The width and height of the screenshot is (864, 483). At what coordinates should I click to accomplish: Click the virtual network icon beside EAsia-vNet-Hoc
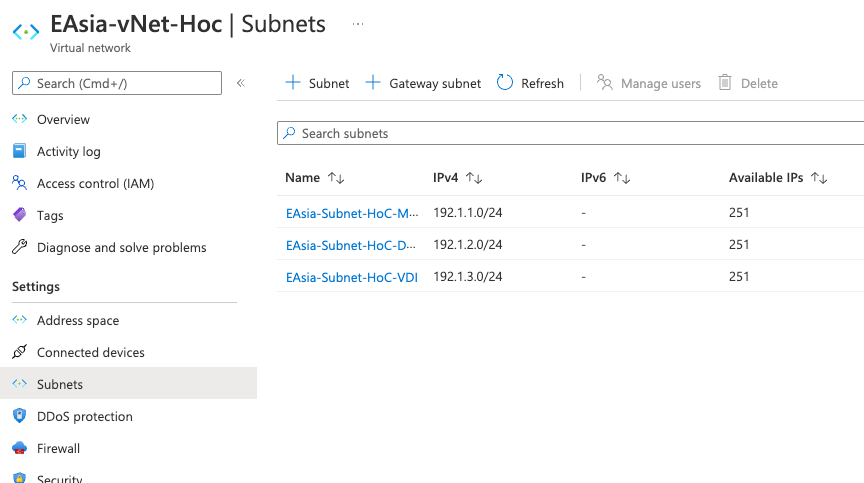pos(26,31)
